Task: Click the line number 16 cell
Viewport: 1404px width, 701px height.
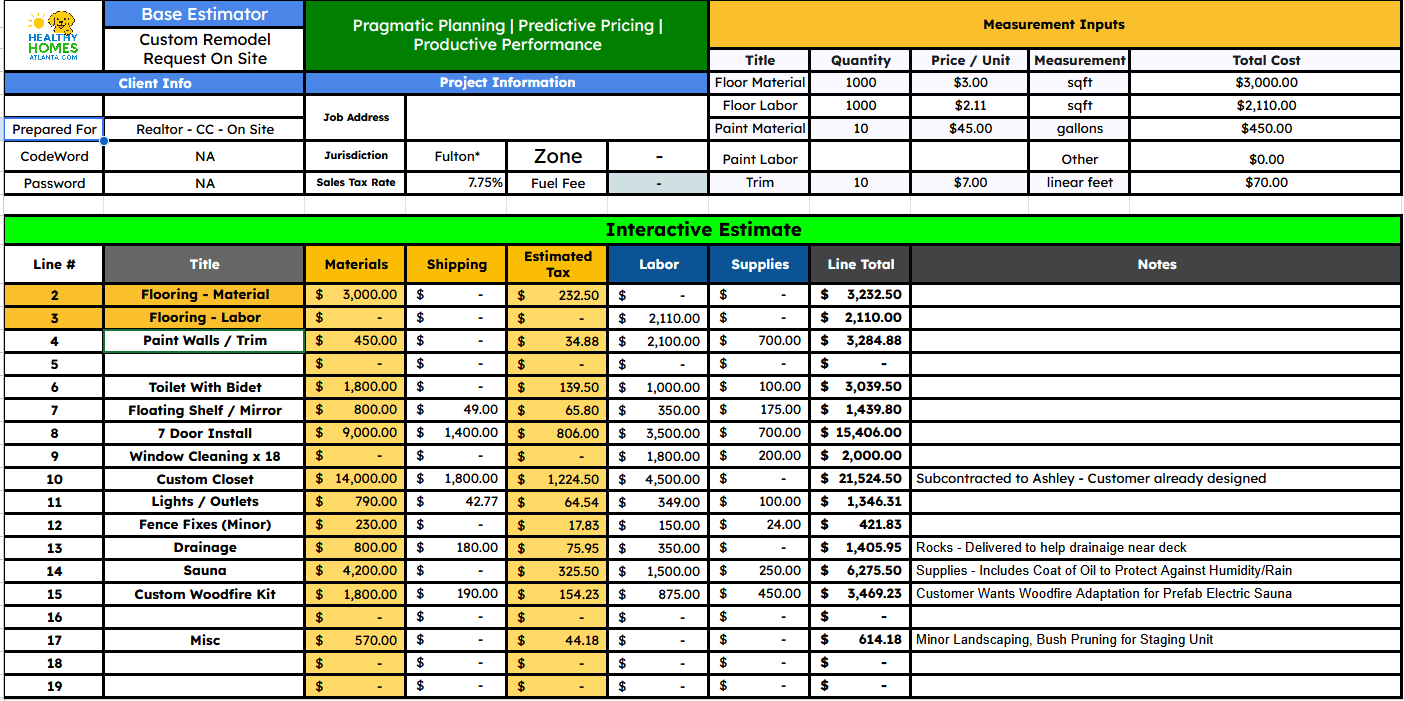Action: click(54, 617)
